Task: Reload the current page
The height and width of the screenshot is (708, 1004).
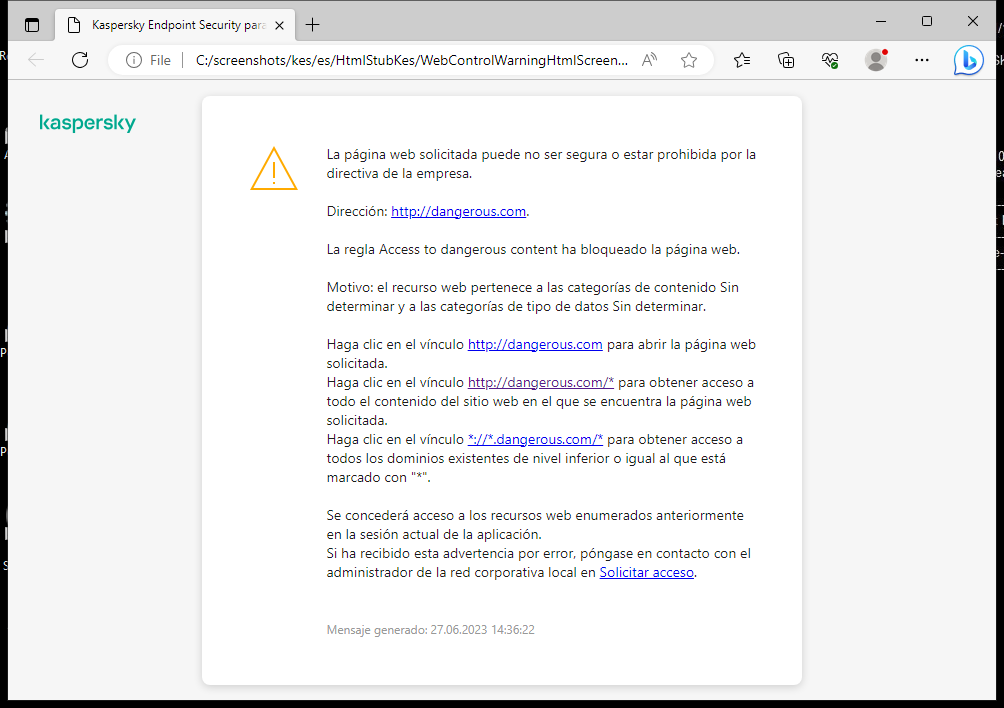Action: point(80,60)
